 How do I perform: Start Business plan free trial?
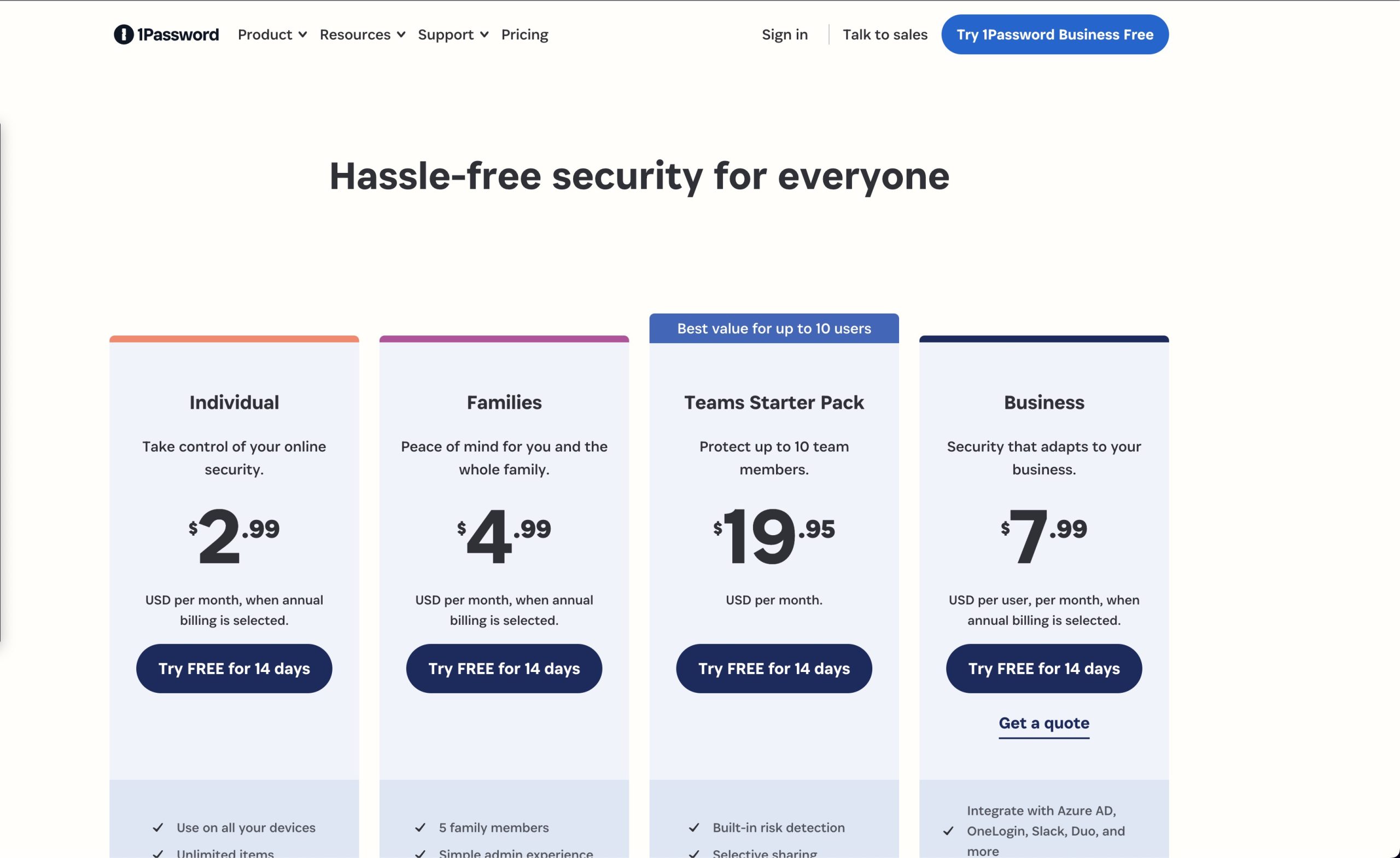pos(1044,668)
